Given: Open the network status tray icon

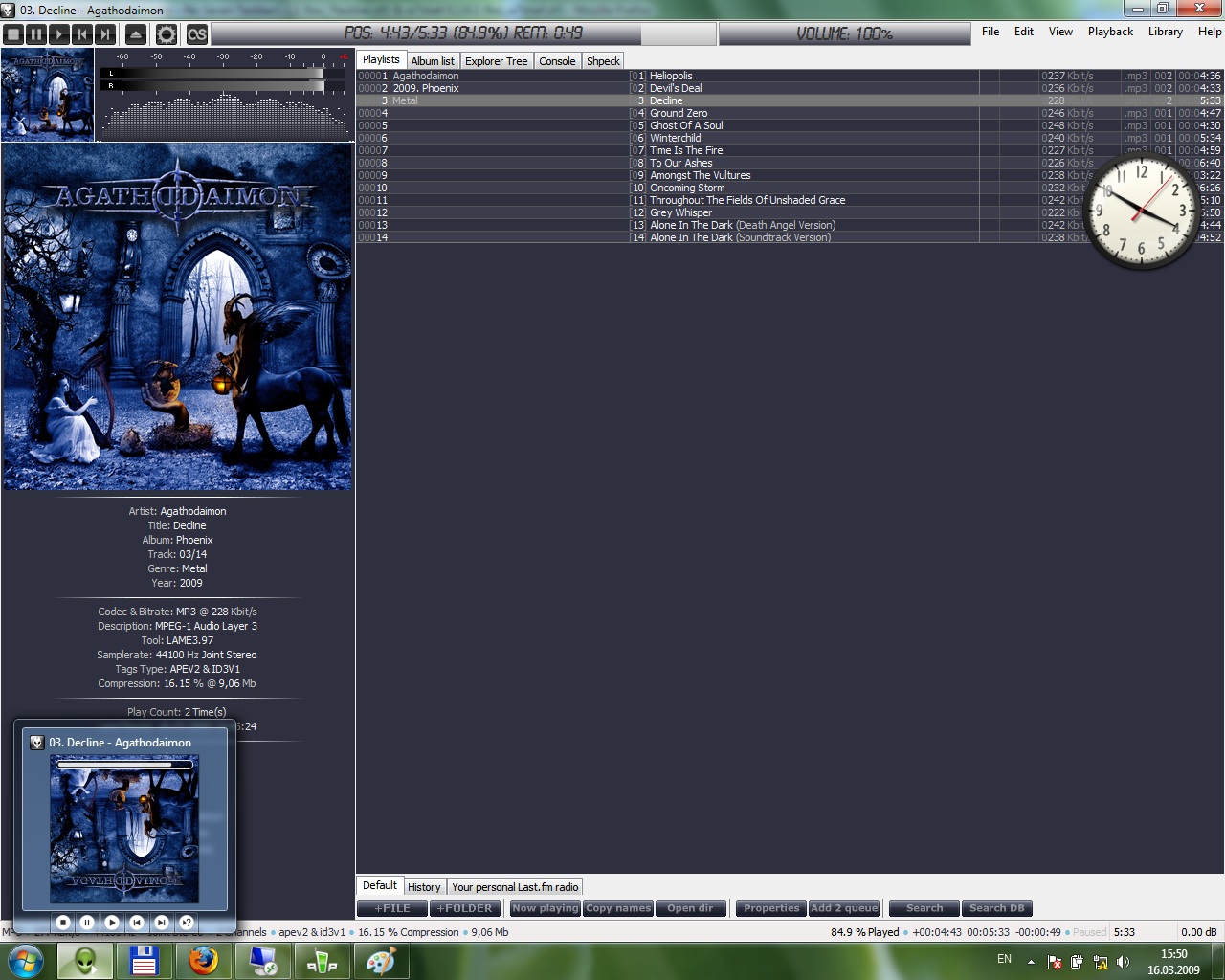Looking at the screenshot, I should point(1101,962).
